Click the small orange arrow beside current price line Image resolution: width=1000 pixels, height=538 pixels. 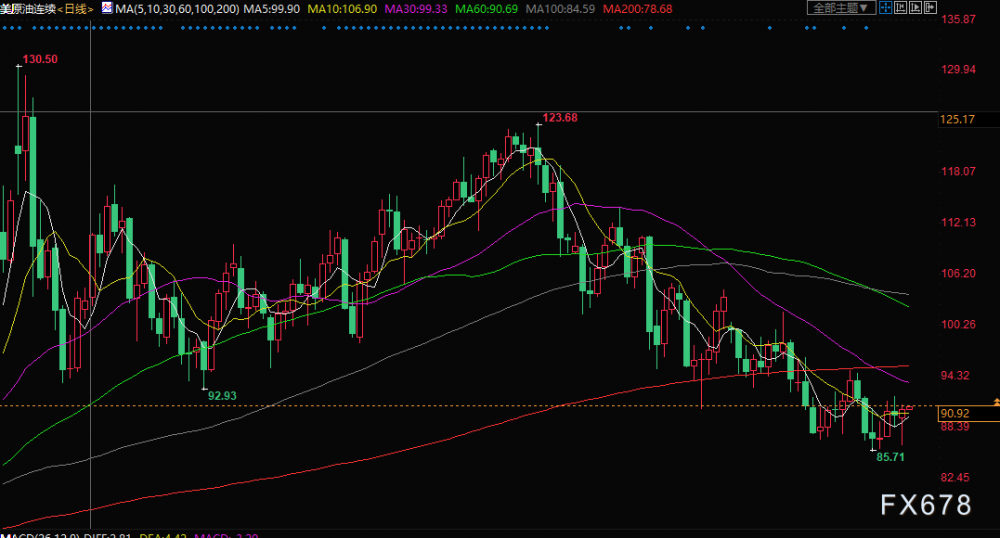996,402
